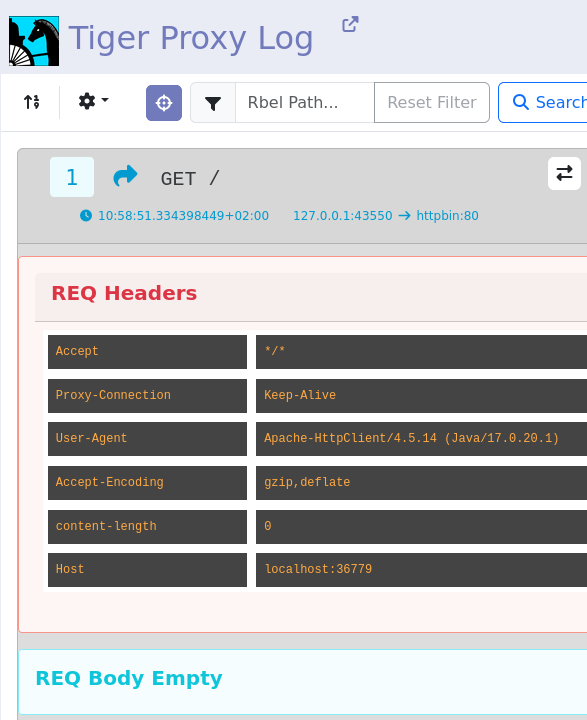Click sender address 127.0.0.1:43550
This screenshot has width=587, height=720.
343,215
